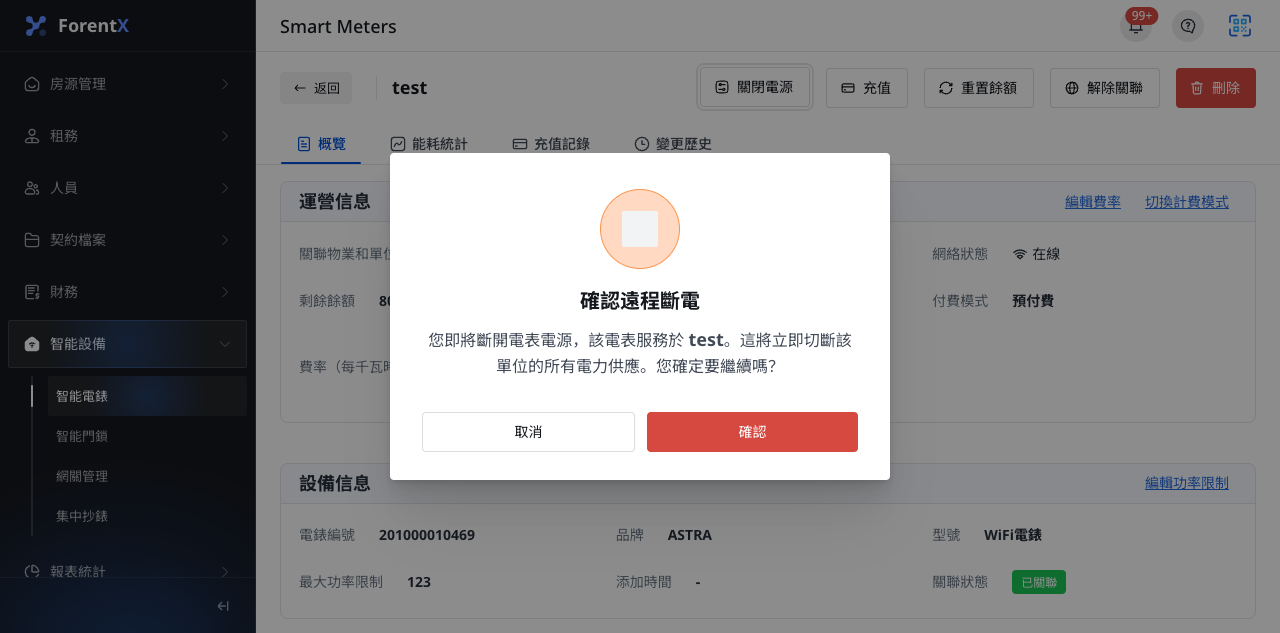Open the notifications bell with 99+ badge
This screenshot has width=1280, height=633.
click(1136, 26)
